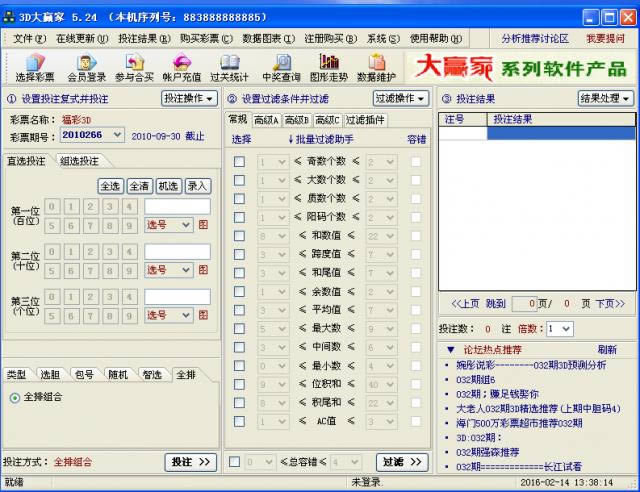
Task: Open the 投注操作 dropdown
Action: [x=189, y=99]
